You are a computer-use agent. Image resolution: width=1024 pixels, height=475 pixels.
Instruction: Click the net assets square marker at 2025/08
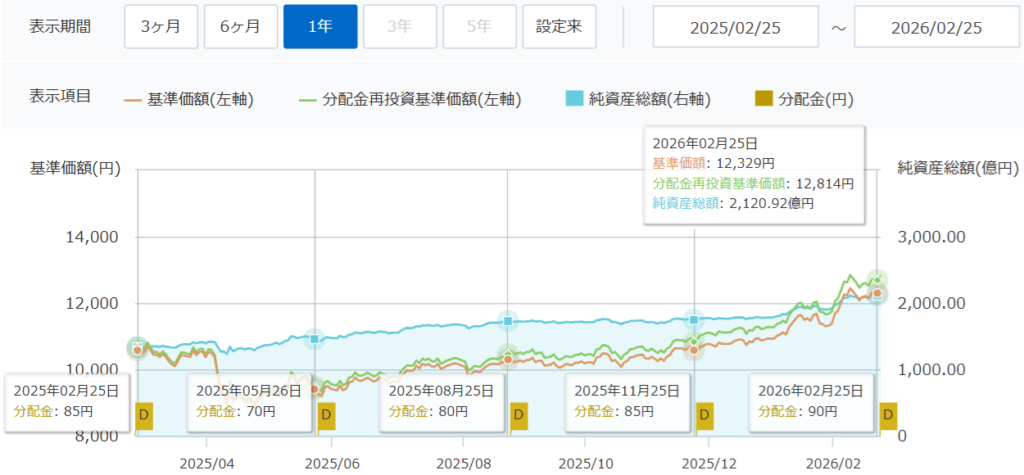tap(508, 321)
